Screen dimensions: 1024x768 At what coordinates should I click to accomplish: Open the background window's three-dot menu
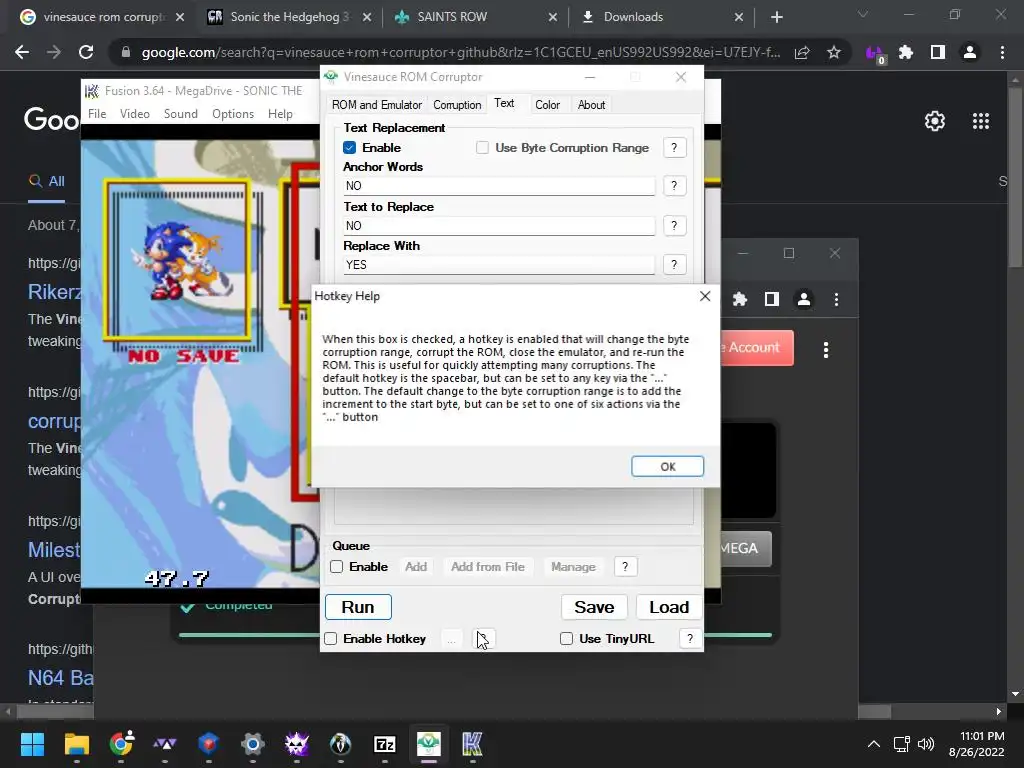[x=825, y=350]
